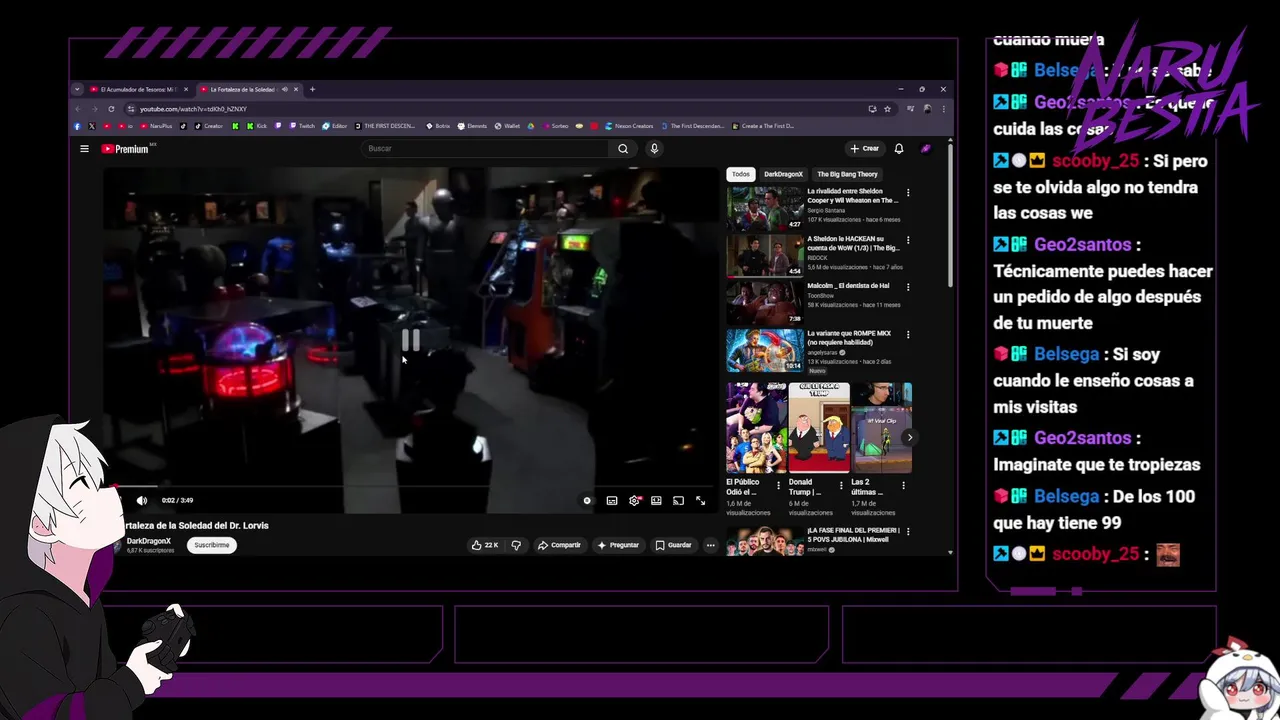Image resolution: width=1280 pixels, height=720 pixels.
Task: Like the video with 22 K likes
Action: click(x=485, y=545)
